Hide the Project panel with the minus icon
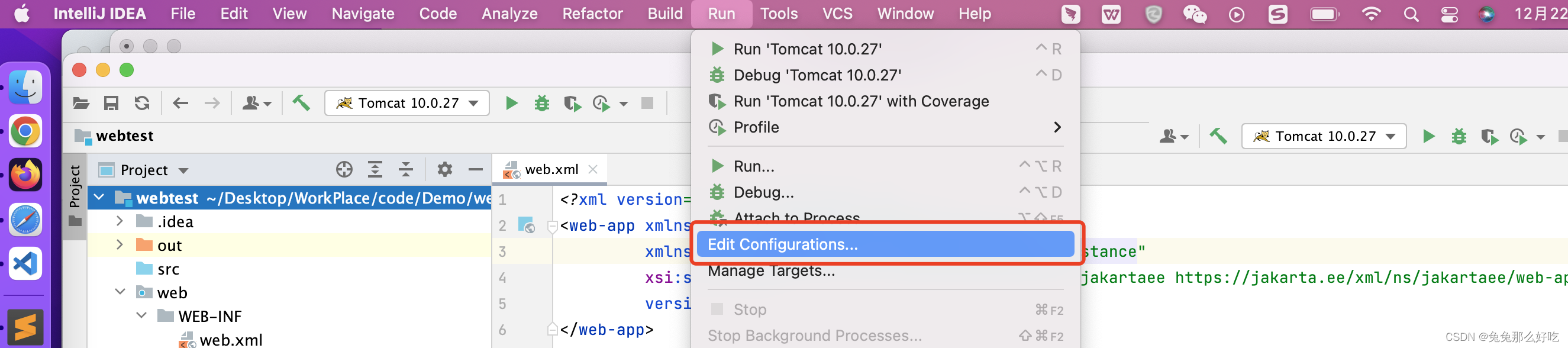The height and width of the screenshot is (348, 1568). coord(475,169)
